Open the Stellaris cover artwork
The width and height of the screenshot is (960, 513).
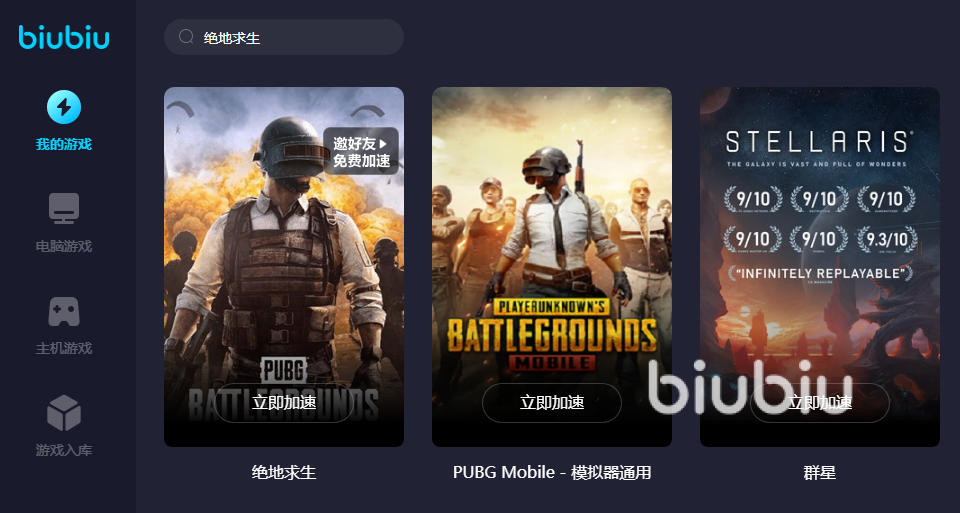click(x=820, y=267)
